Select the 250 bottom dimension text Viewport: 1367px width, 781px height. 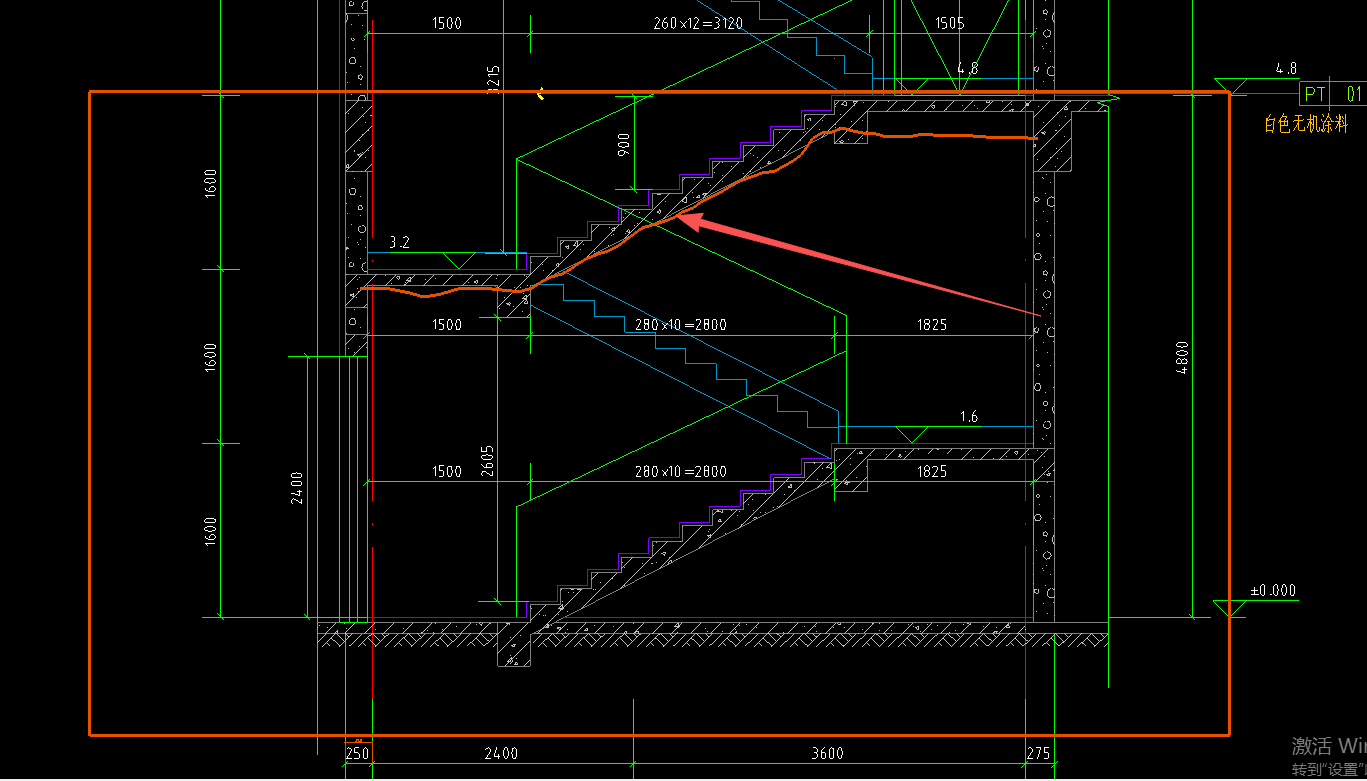[358, 754]
